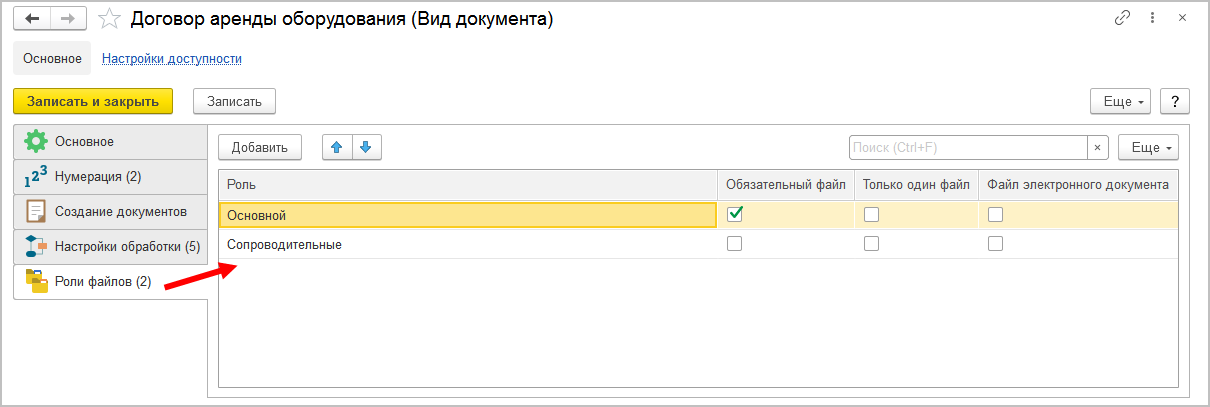Screen dimensions: 1210x407
Task: Open help with the question mark button
Action: (1174, 101)
